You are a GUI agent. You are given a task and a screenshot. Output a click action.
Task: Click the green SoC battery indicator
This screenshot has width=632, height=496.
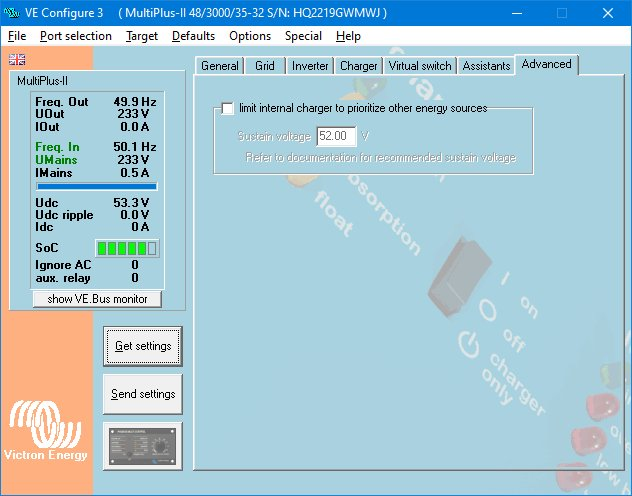click(x=126, y=247)
